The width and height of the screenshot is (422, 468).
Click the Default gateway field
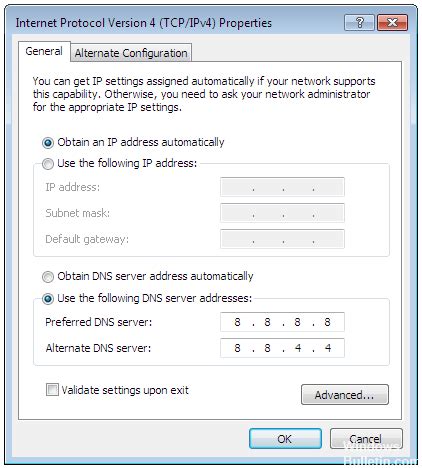click(x=282, y=239)
